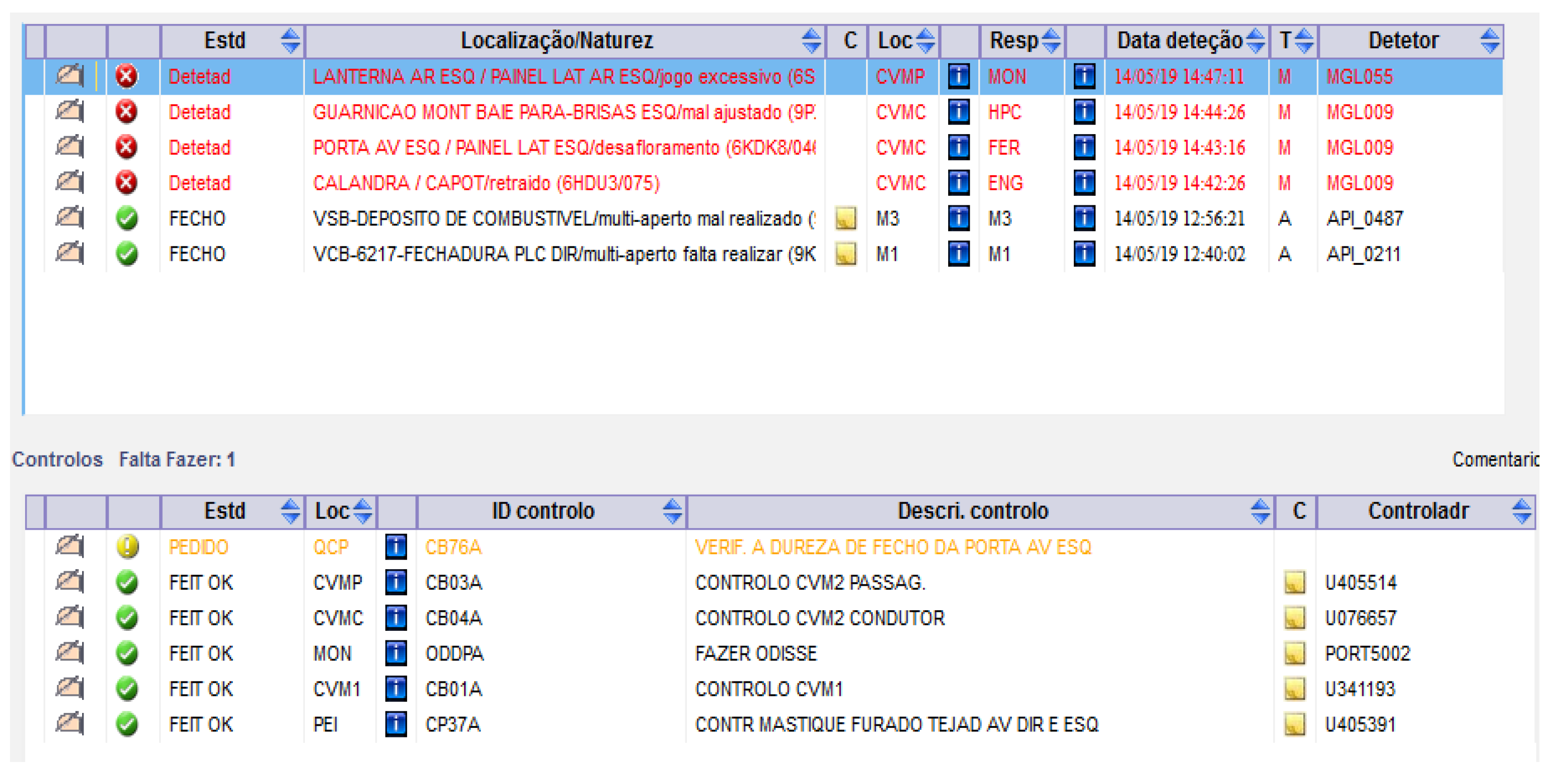Viewport: 1558px width, 784px height.
Task: Click the Localização/Naturez column header
Action: [556, 41]
